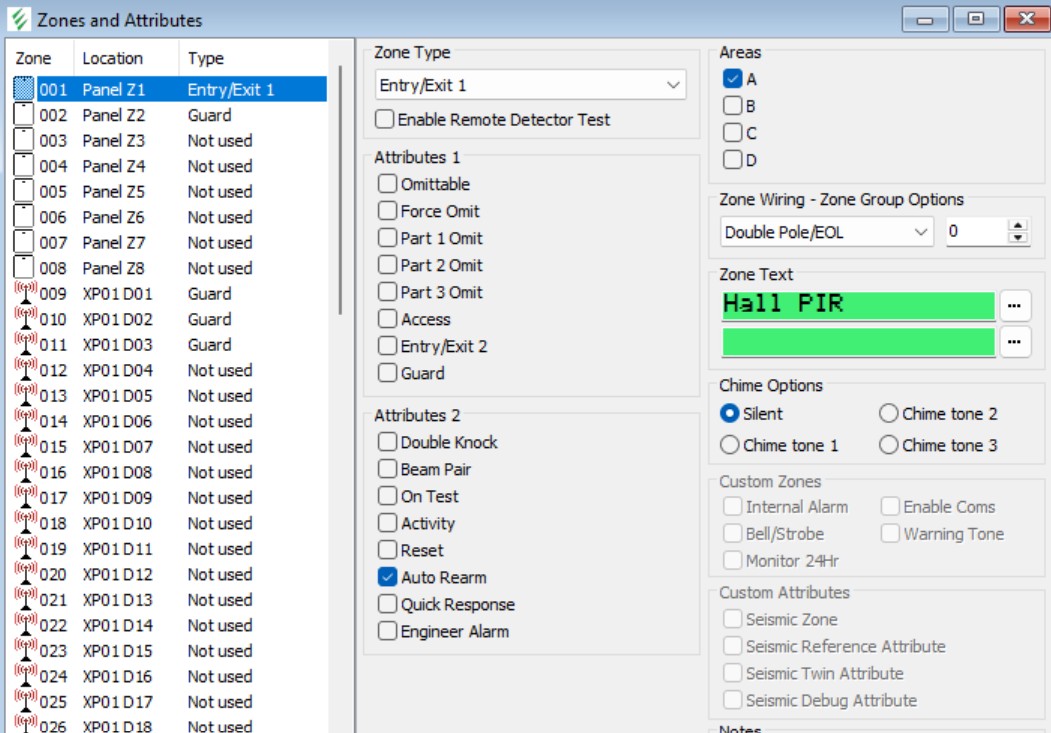
Task: Select the wireless icon beside zone 015
Action: click(x=24, y=447)
